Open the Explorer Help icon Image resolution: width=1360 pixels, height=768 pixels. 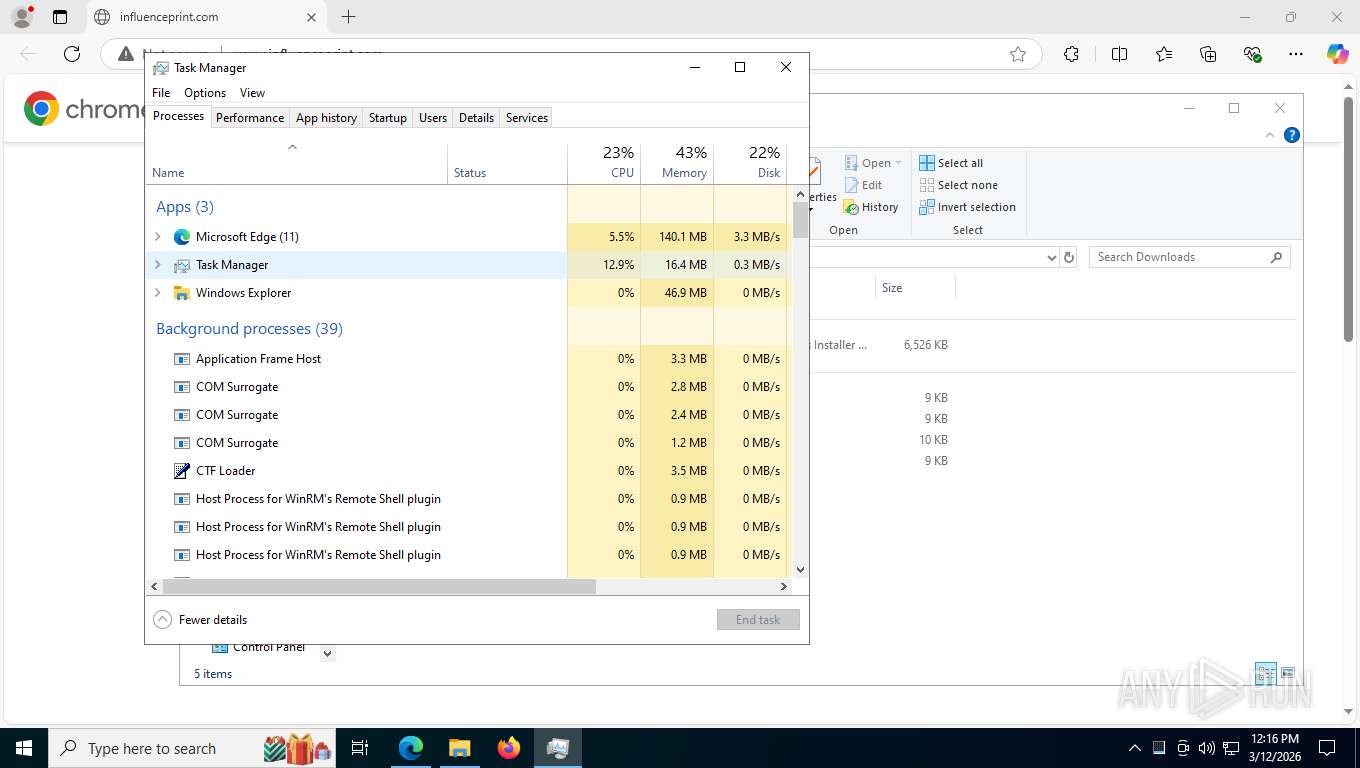point(1292,135)
